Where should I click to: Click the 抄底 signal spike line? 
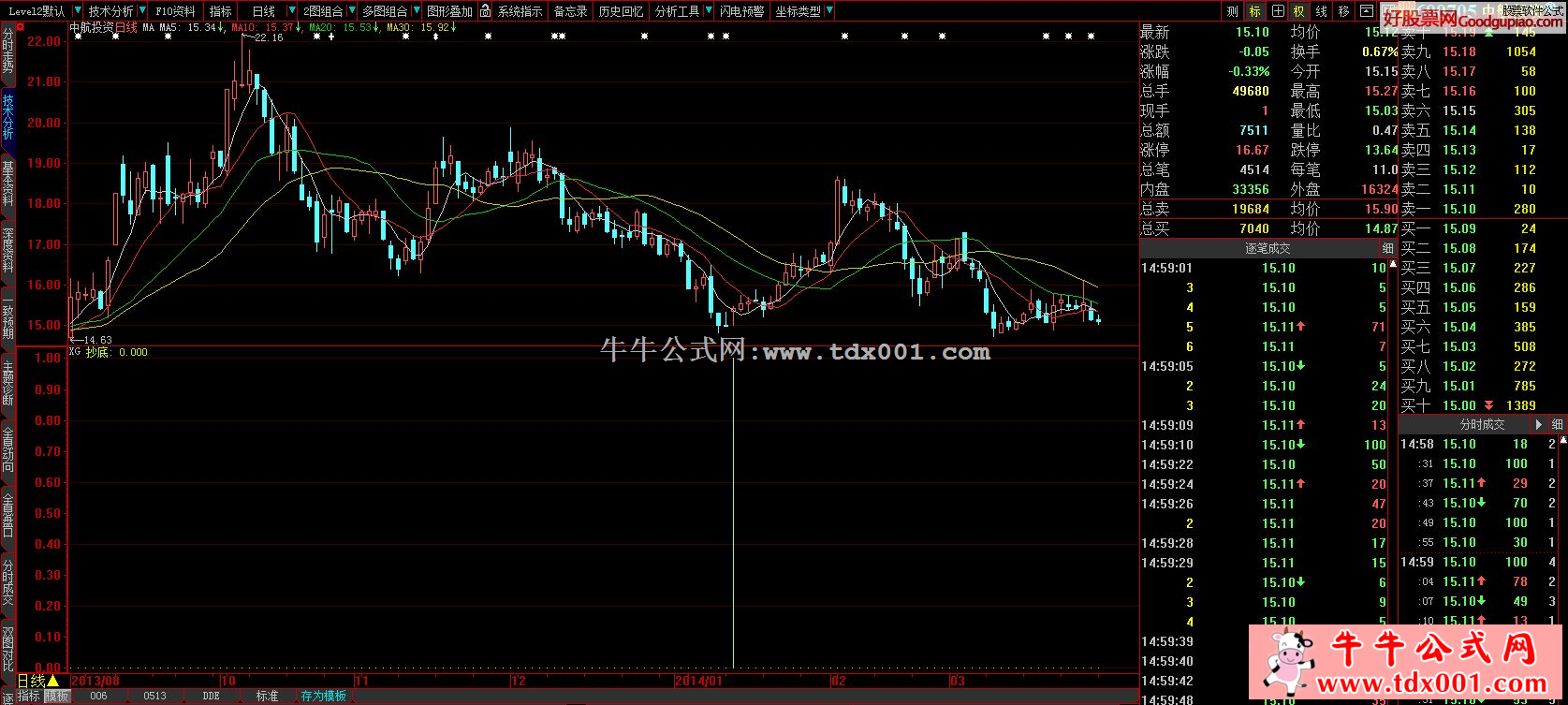tap(732, 515)
